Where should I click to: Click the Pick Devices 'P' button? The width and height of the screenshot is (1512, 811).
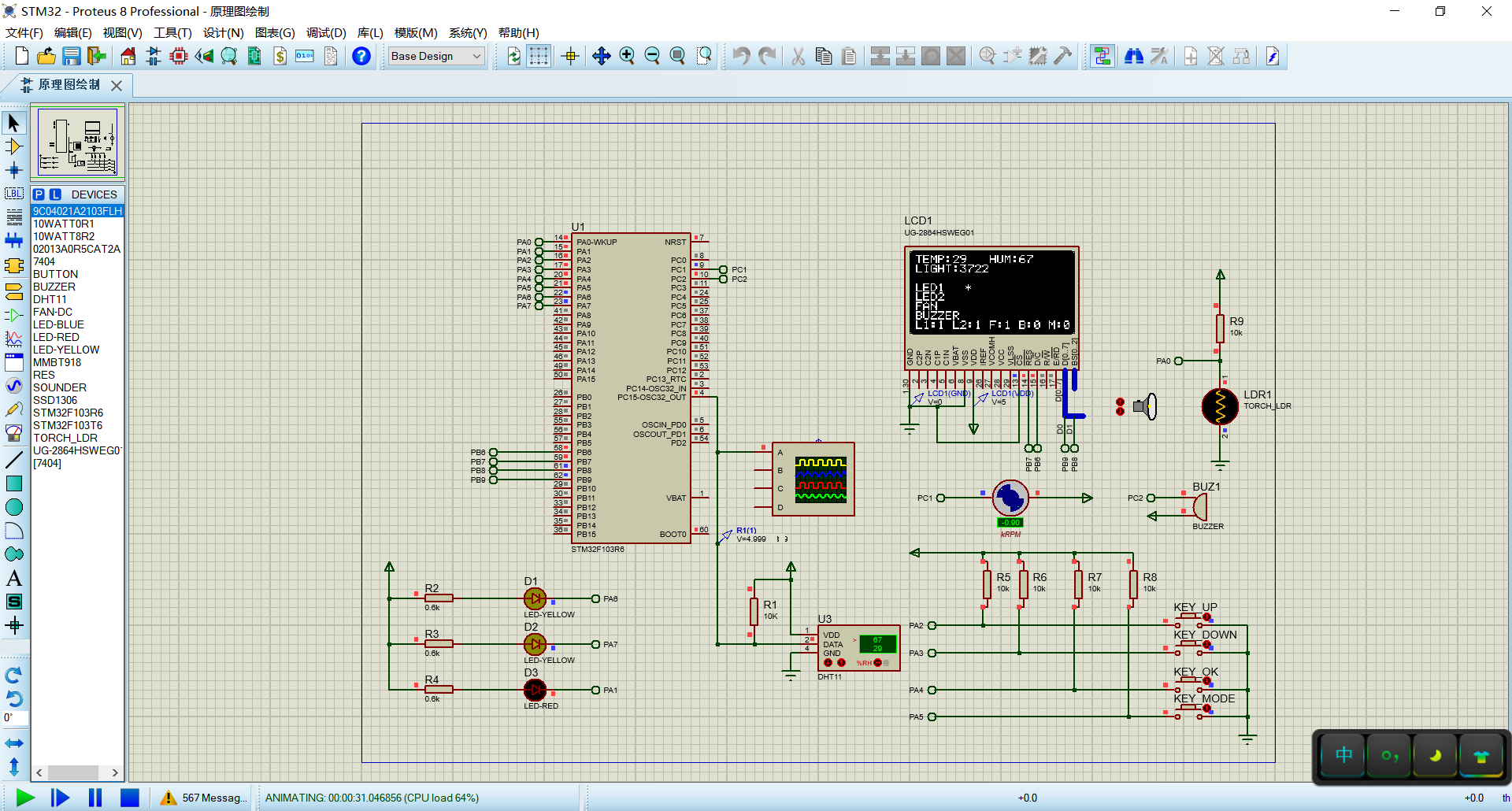(39, 194)
